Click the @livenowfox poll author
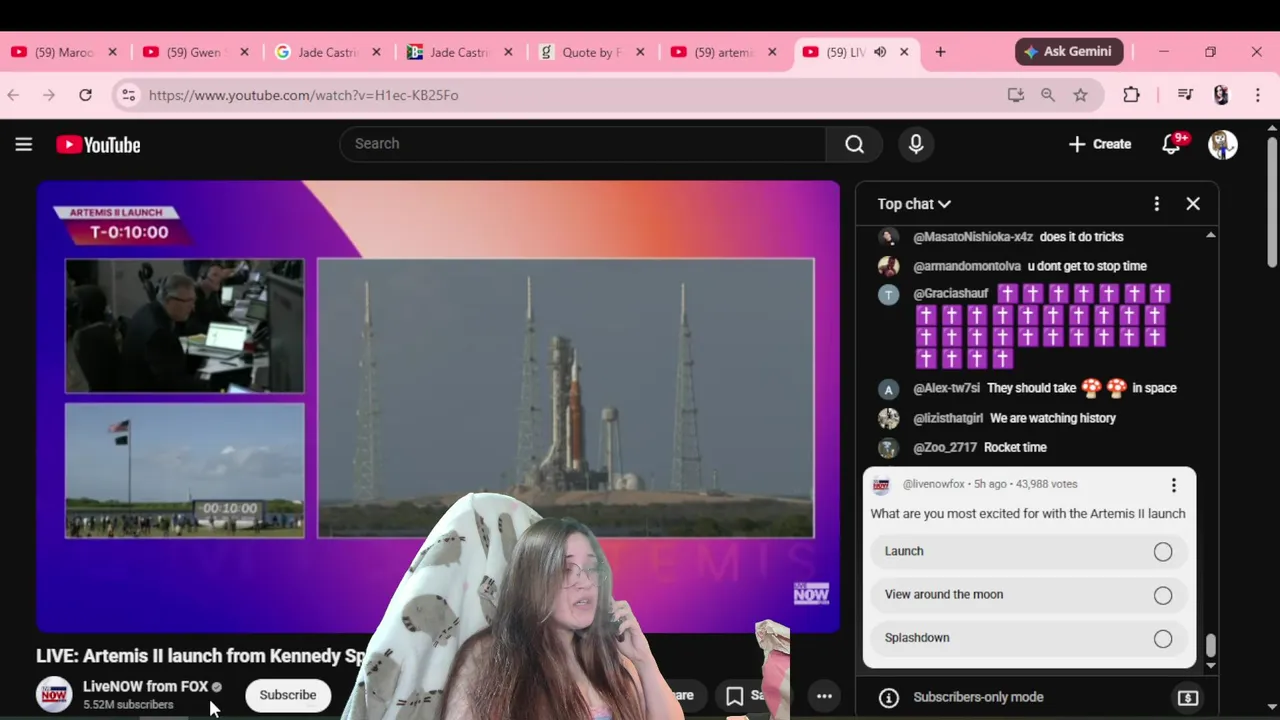The image size is (1280, 720). click(934, 484)
